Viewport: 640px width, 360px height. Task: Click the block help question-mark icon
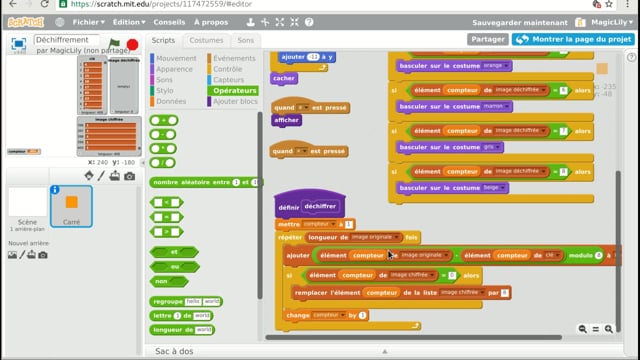309,22
